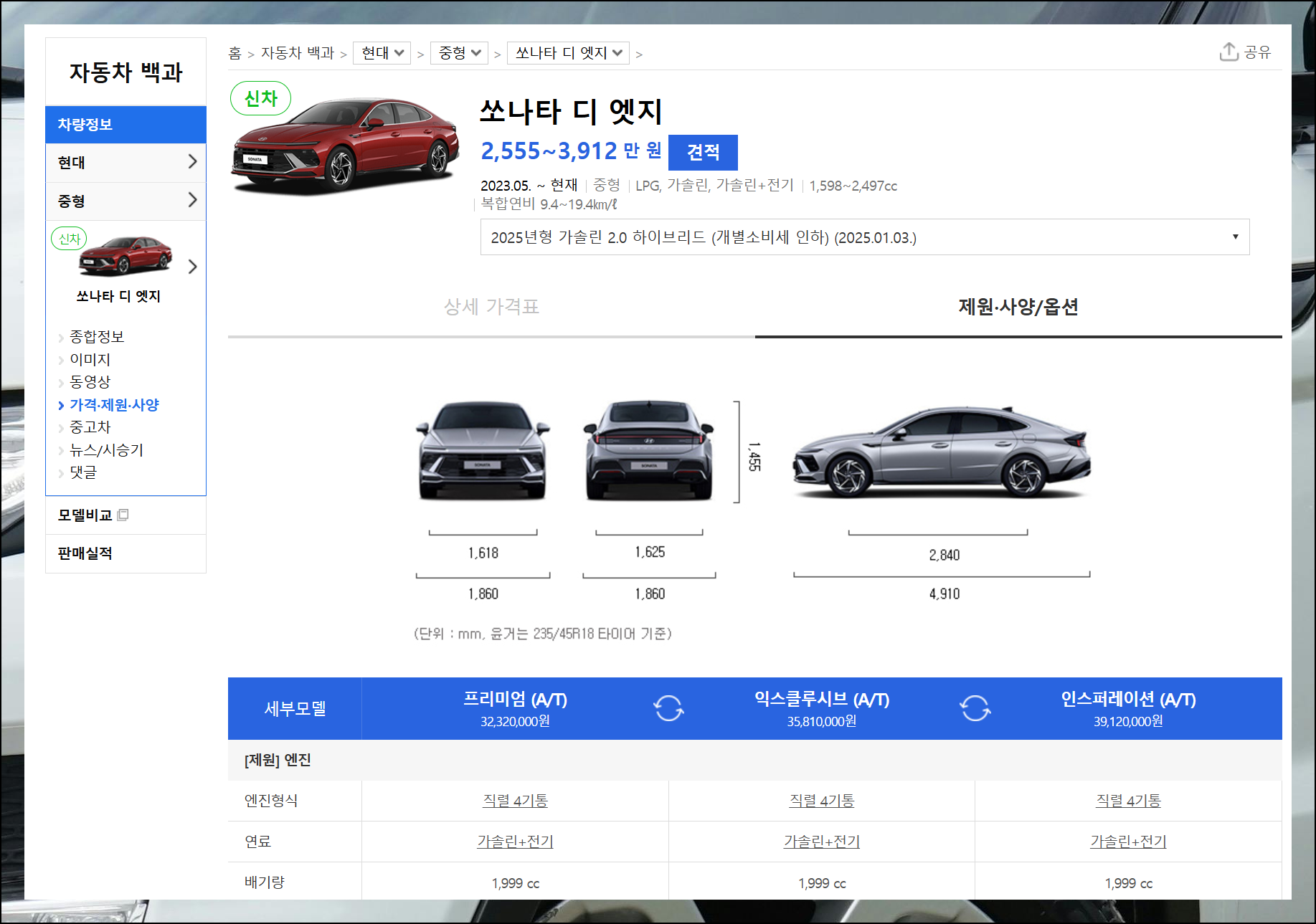Click the 2,840 wheelbase value

(x=944, y=555)
